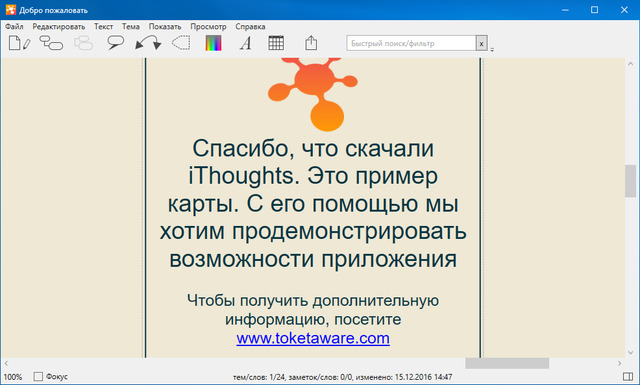Open the Файл menu

click(x=14, y=27)
